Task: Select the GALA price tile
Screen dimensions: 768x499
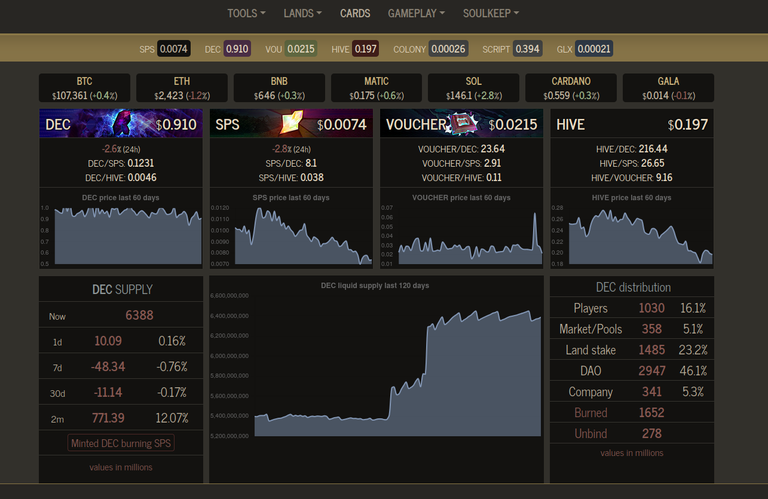Action: click(668, 88)
